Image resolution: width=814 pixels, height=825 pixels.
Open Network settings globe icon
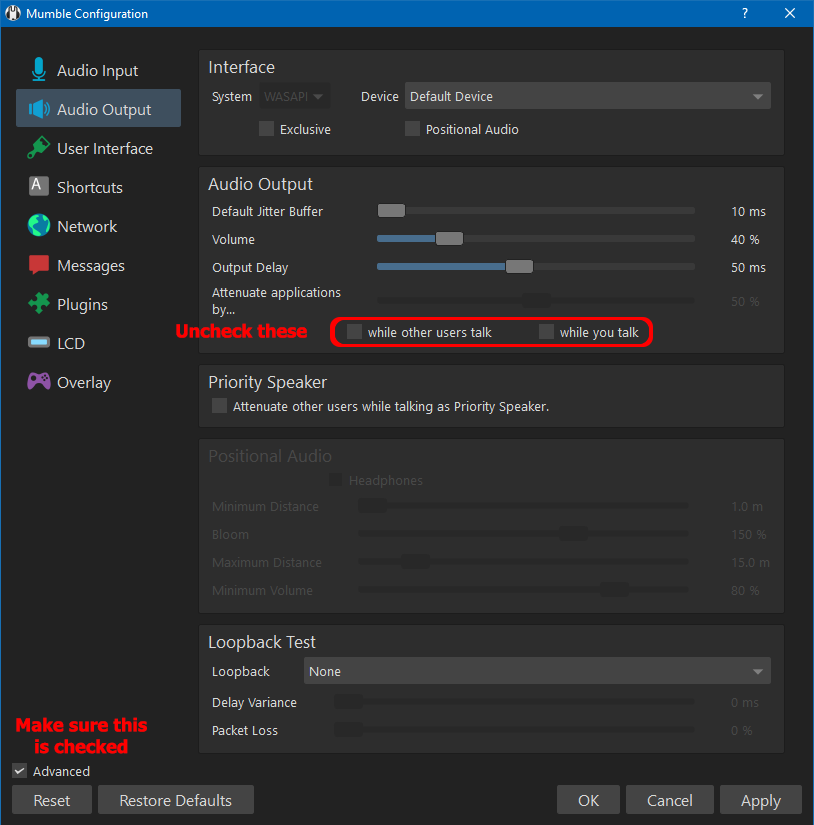click(39, 226)
